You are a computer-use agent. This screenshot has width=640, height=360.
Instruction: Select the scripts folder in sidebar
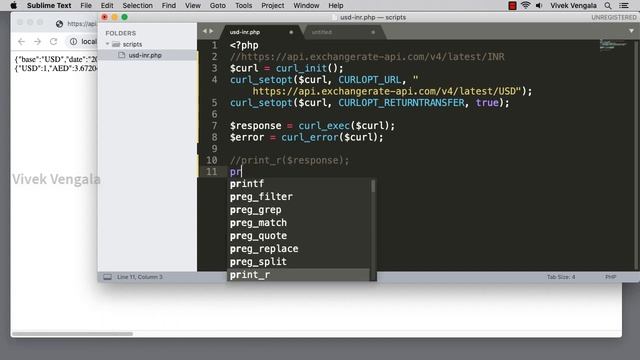[x=132, y=44]
